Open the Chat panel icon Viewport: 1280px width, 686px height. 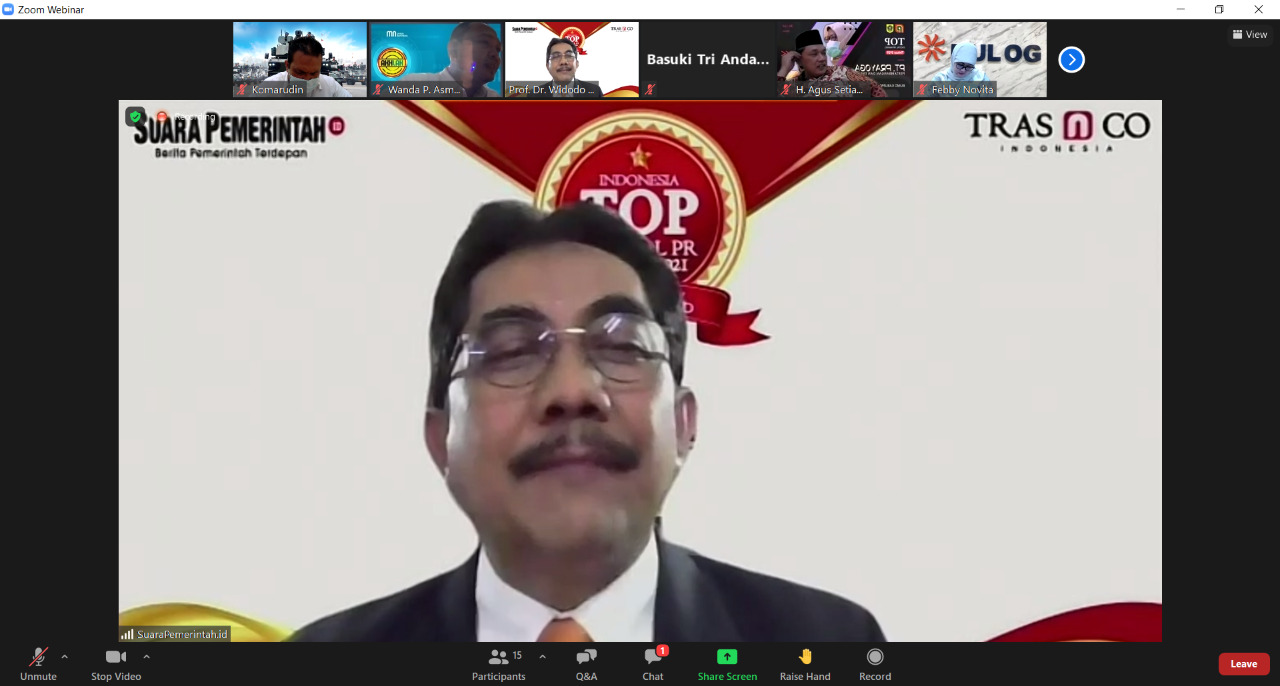tap(652, 658)
